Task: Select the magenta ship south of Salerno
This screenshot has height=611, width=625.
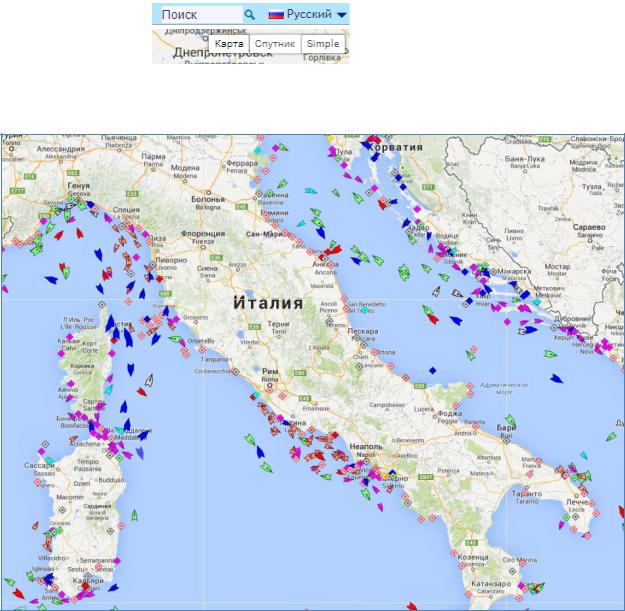Action: [x=380, y=507]
